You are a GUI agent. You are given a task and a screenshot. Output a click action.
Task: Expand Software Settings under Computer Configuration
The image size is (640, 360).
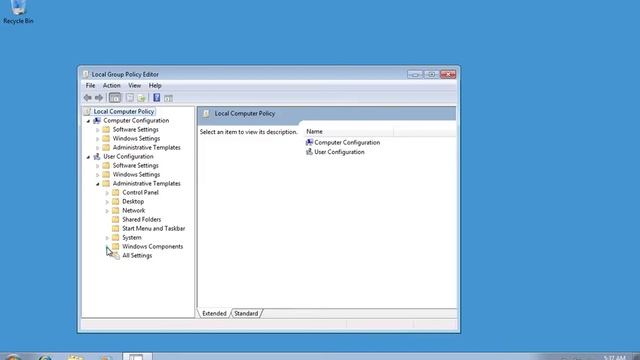[x=98, y=130]
